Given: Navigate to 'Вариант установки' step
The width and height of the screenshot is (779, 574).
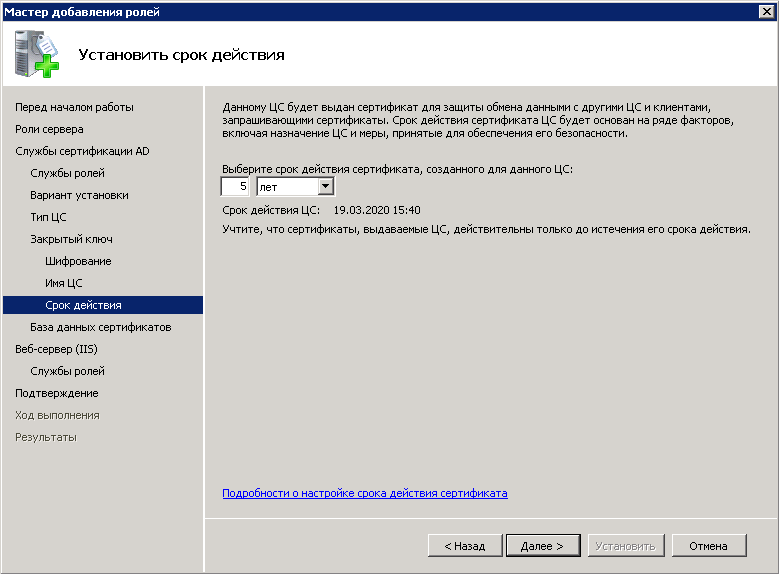Looking at the screenshot, I should click(79, 195).
